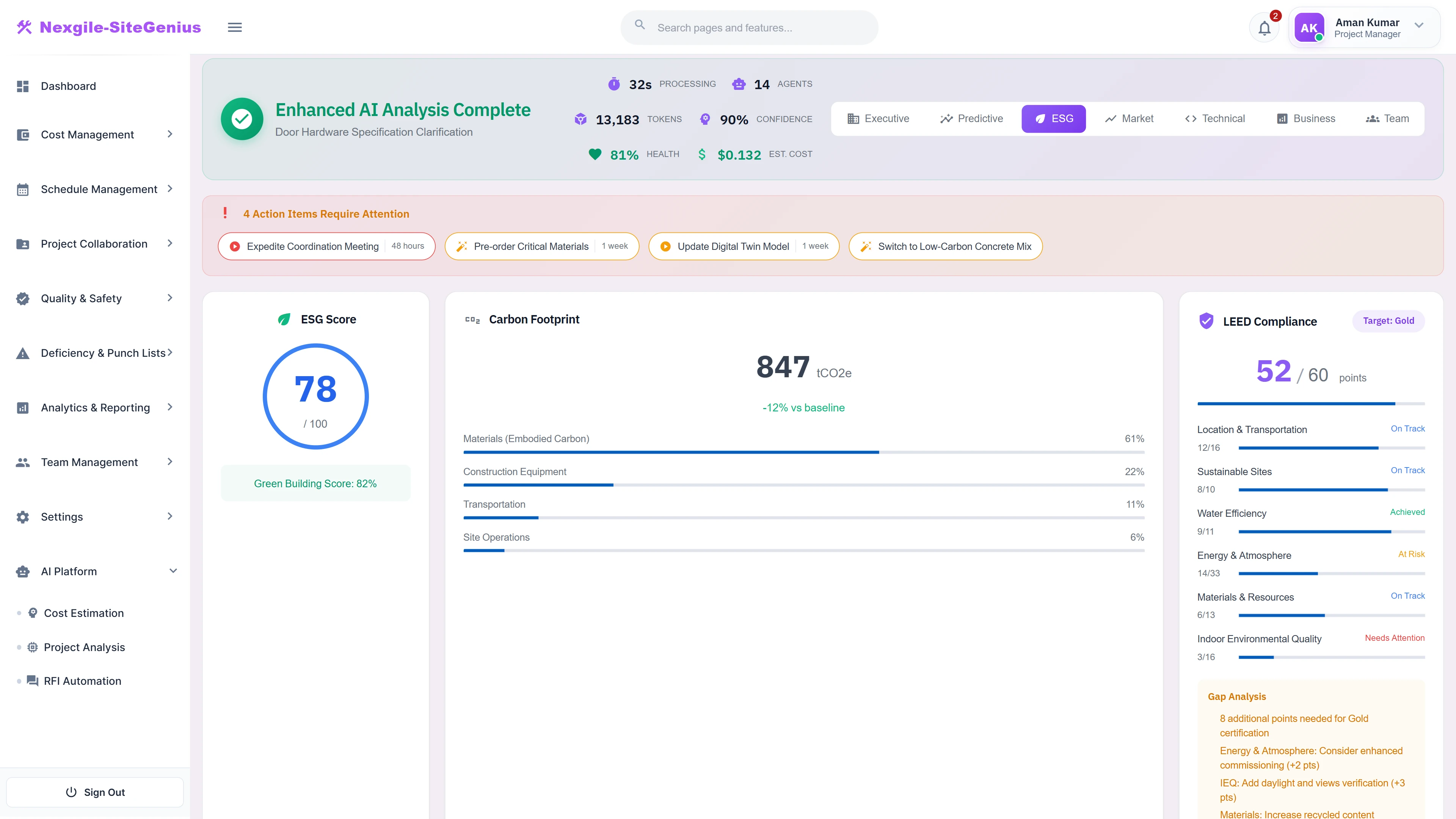Click the Materials Embodied Carbon progress bar
Image resolution: width=1456 pixels, height=819 pixels.
click(803, 452)
